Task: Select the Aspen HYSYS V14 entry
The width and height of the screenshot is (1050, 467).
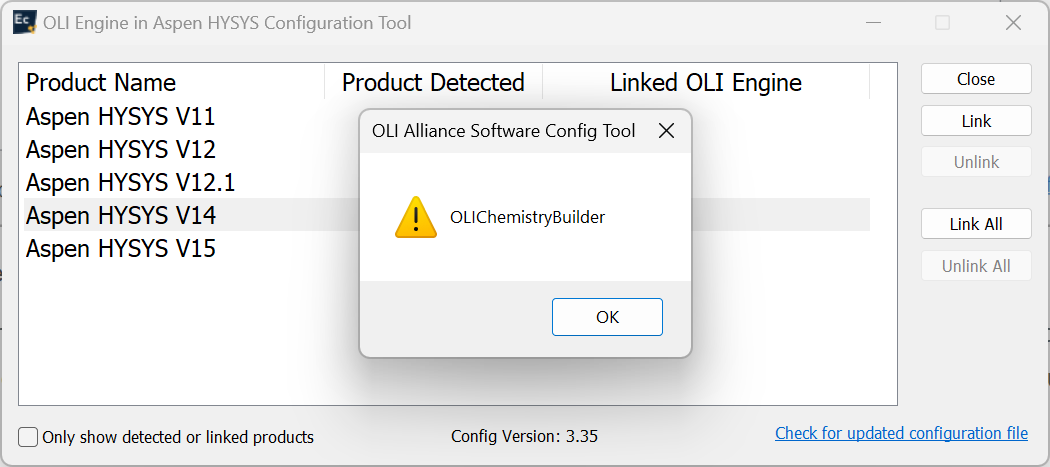Action: pos(121,215)
